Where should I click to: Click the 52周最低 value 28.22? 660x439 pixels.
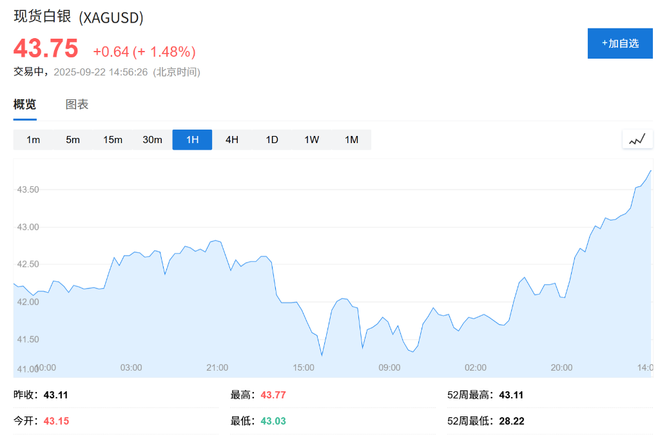click(511, 421)
